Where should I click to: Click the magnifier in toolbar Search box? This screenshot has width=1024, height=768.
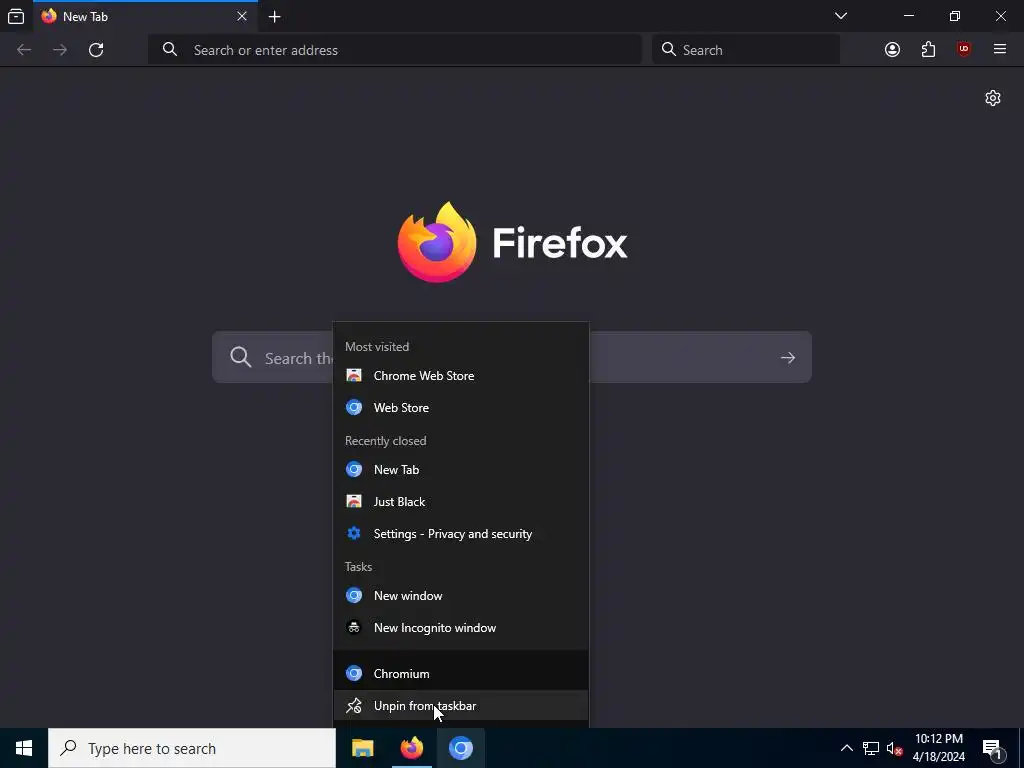point(668,50)
